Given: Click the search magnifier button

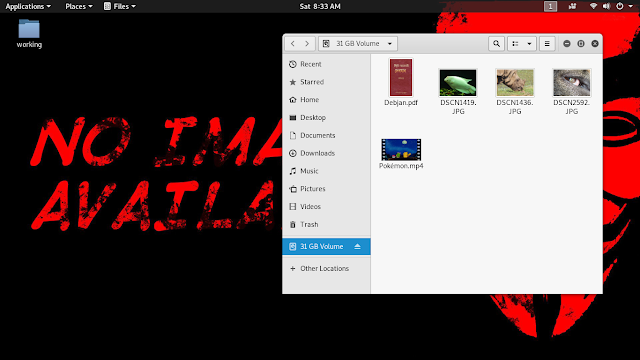Looking at the screenshot, I should [x=496, y=44].
